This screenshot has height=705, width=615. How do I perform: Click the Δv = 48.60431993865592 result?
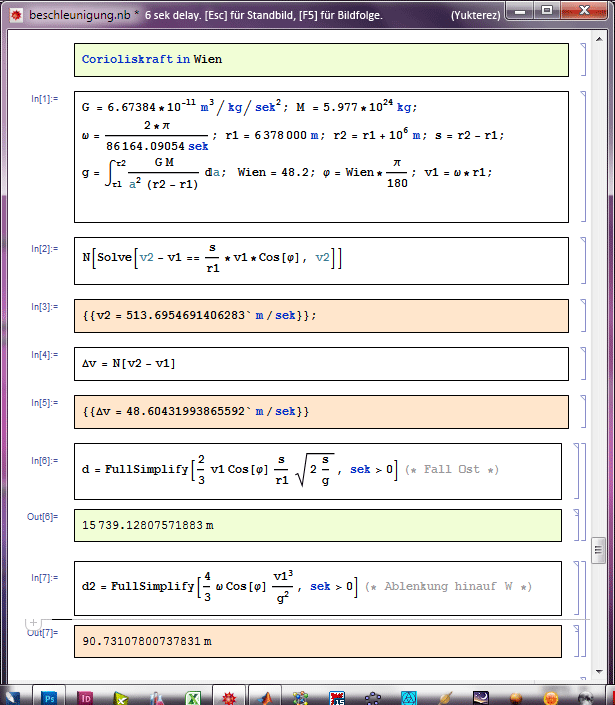pyautogui.click(x=196, y=412)
